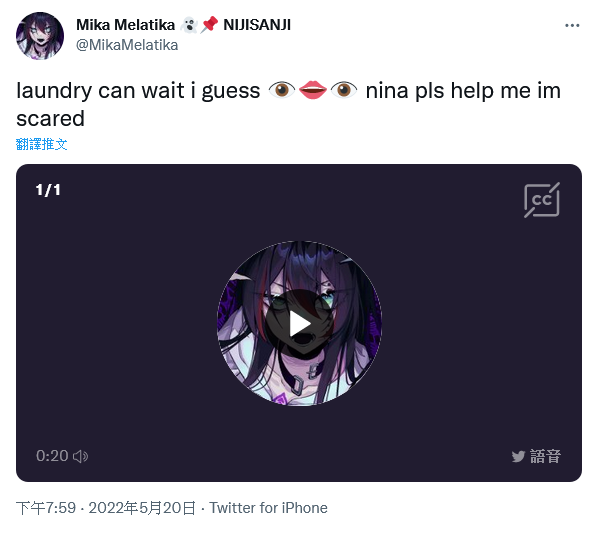Play the voice tweet audio
The image size is (598, 533).
tap(299, 323)
